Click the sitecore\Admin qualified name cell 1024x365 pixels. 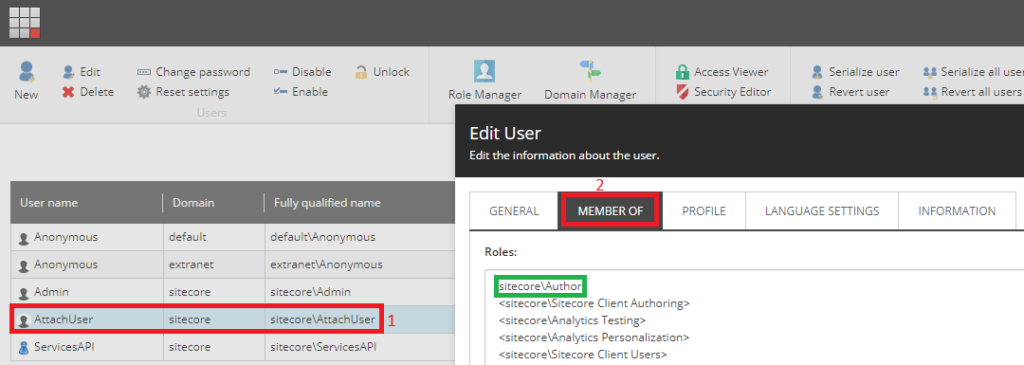pos(311,293)
